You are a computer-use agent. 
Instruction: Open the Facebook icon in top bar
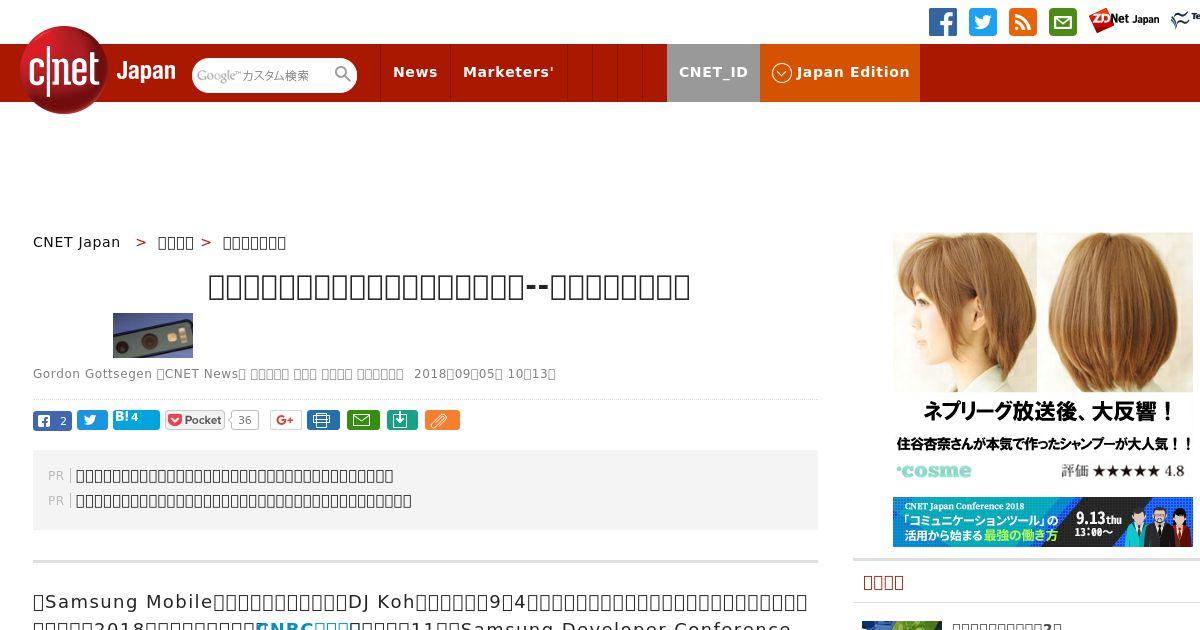coord(943,22)
